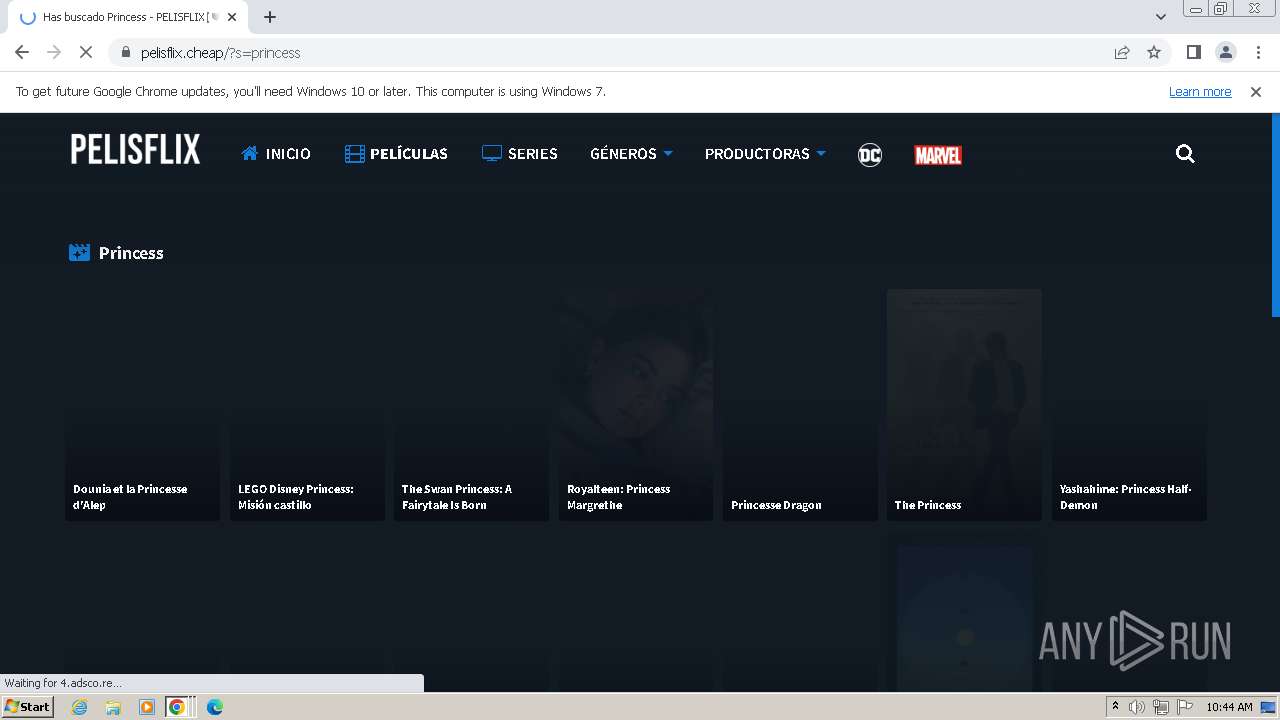Open Chrome profile avatar
Viewport: 1280px width, 720px height.
coord(1225,52)
